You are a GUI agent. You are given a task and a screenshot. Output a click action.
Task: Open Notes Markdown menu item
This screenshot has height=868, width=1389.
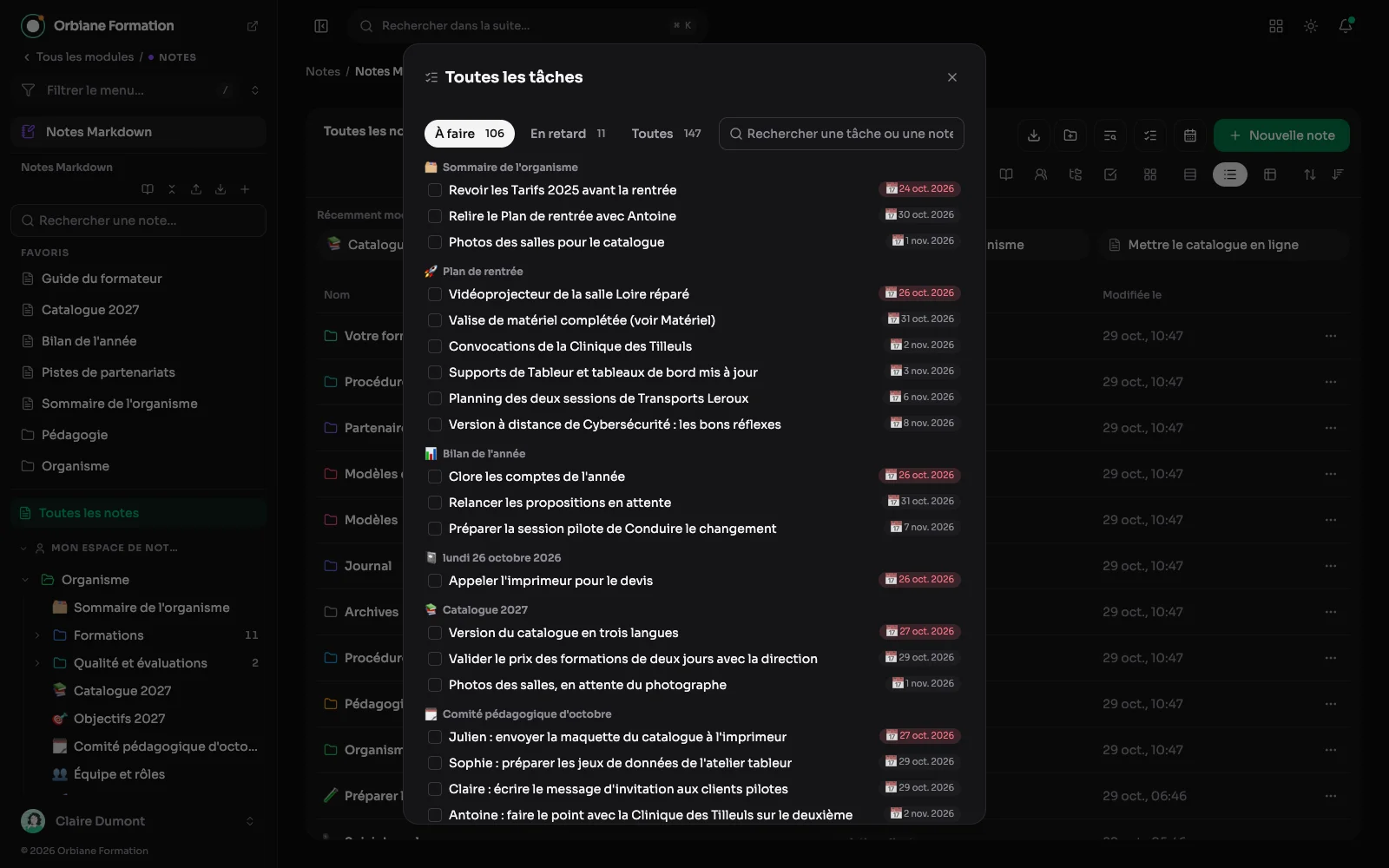139,132
